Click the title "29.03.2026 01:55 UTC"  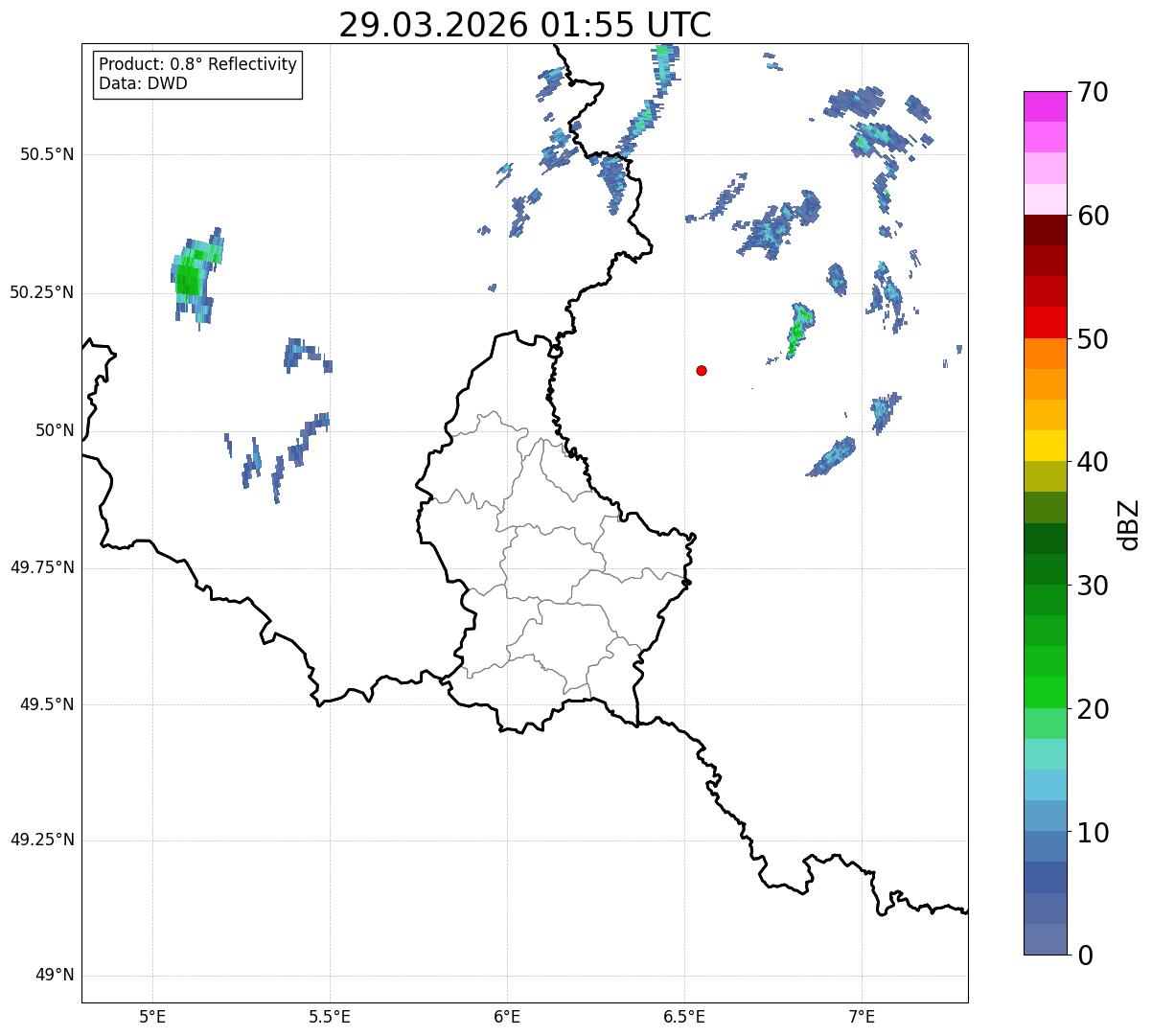click(525, 24)
